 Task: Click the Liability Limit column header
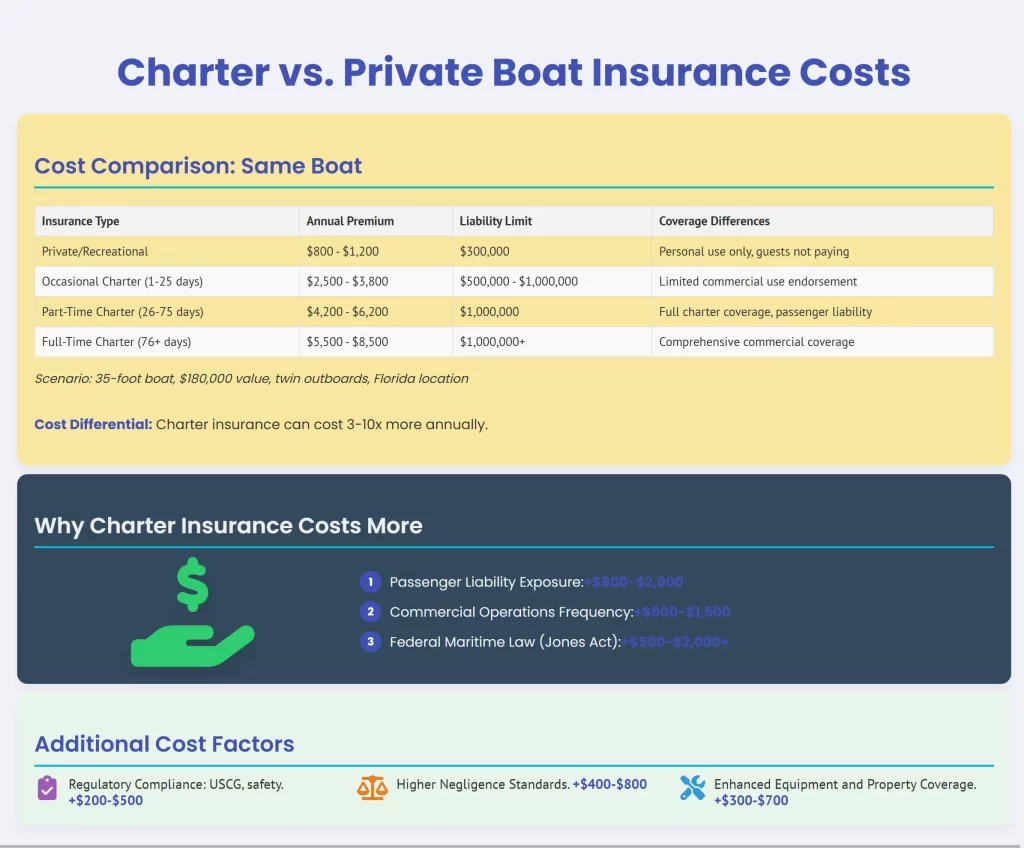496,221
